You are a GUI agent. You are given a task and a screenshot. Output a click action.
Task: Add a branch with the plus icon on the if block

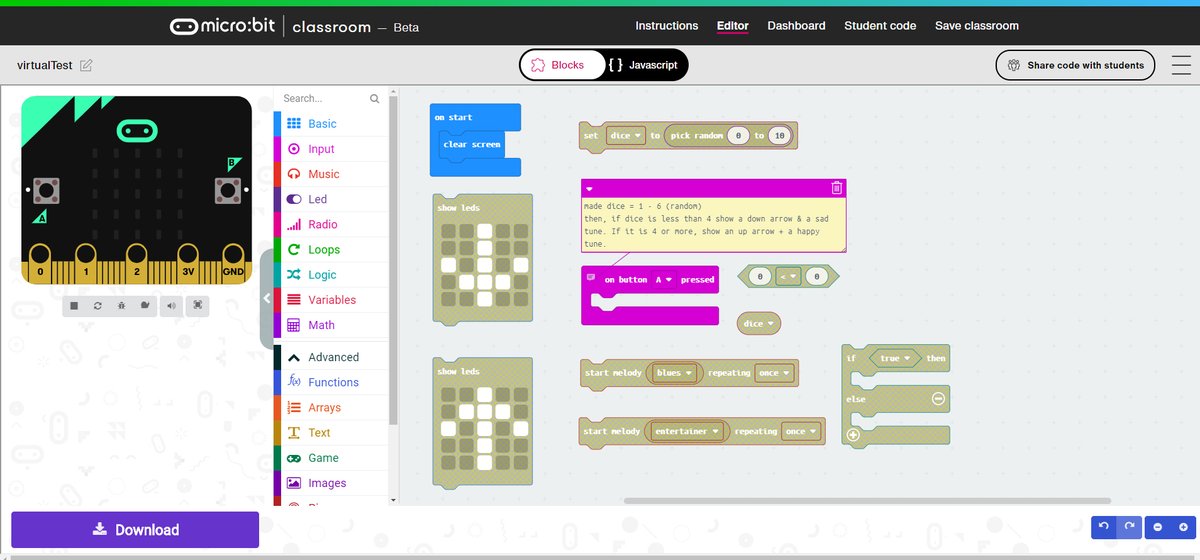coord(853,434)
